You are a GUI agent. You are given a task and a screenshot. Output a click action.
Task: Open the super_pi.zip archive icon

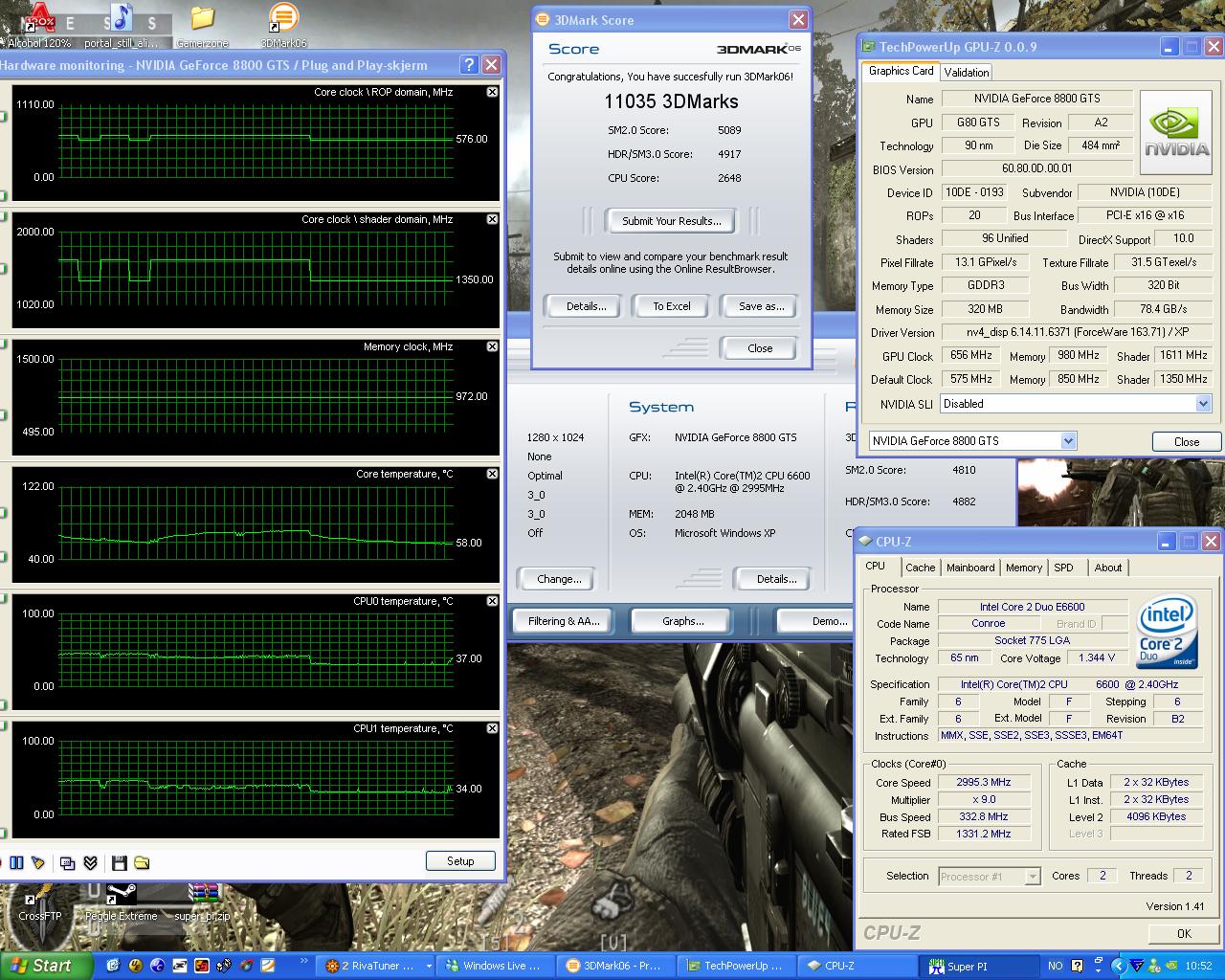coord(202,902)
